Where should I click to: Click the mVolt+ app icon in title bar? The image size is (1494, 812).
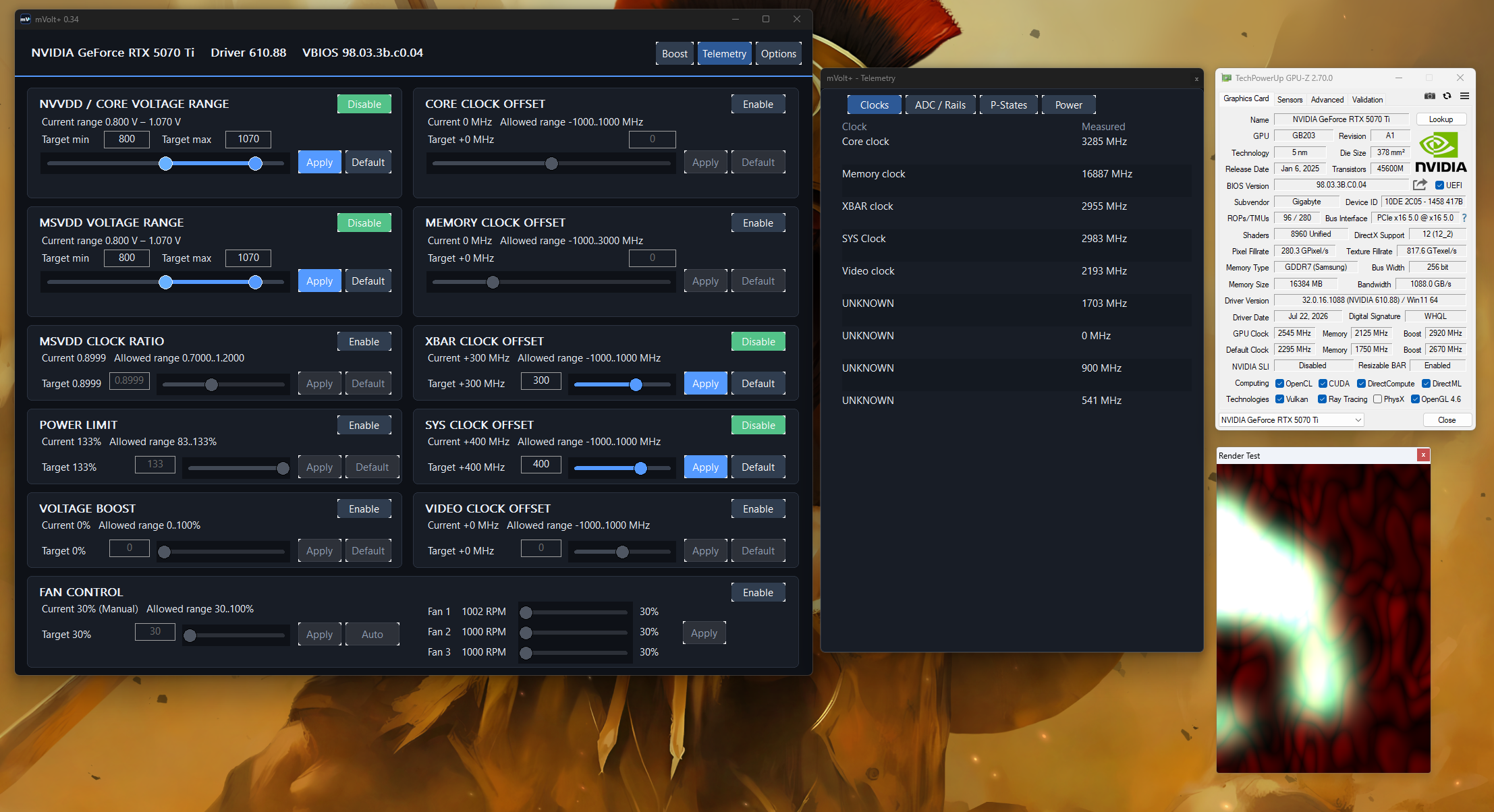pos(25,19)
